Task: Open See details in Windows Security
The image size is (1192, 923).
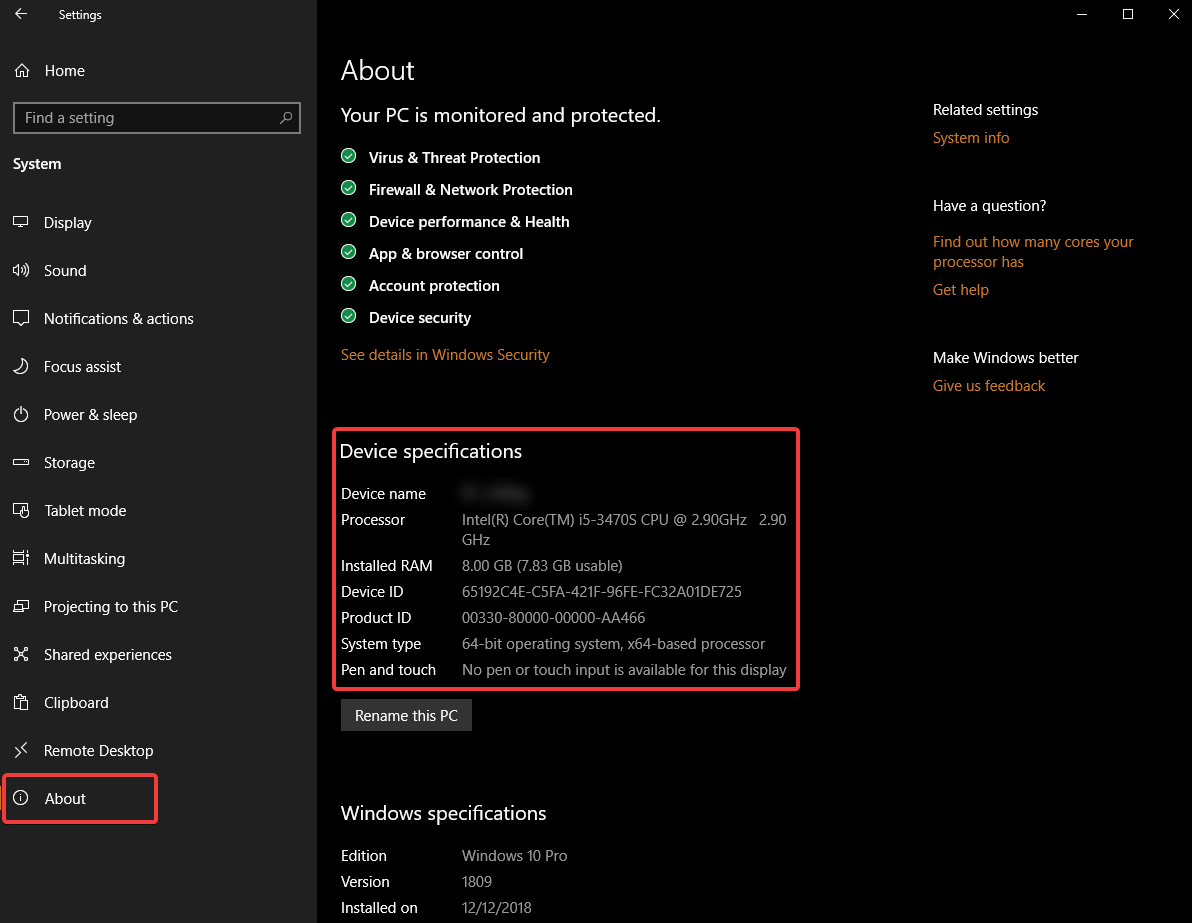Action: [x=445, y=354]
